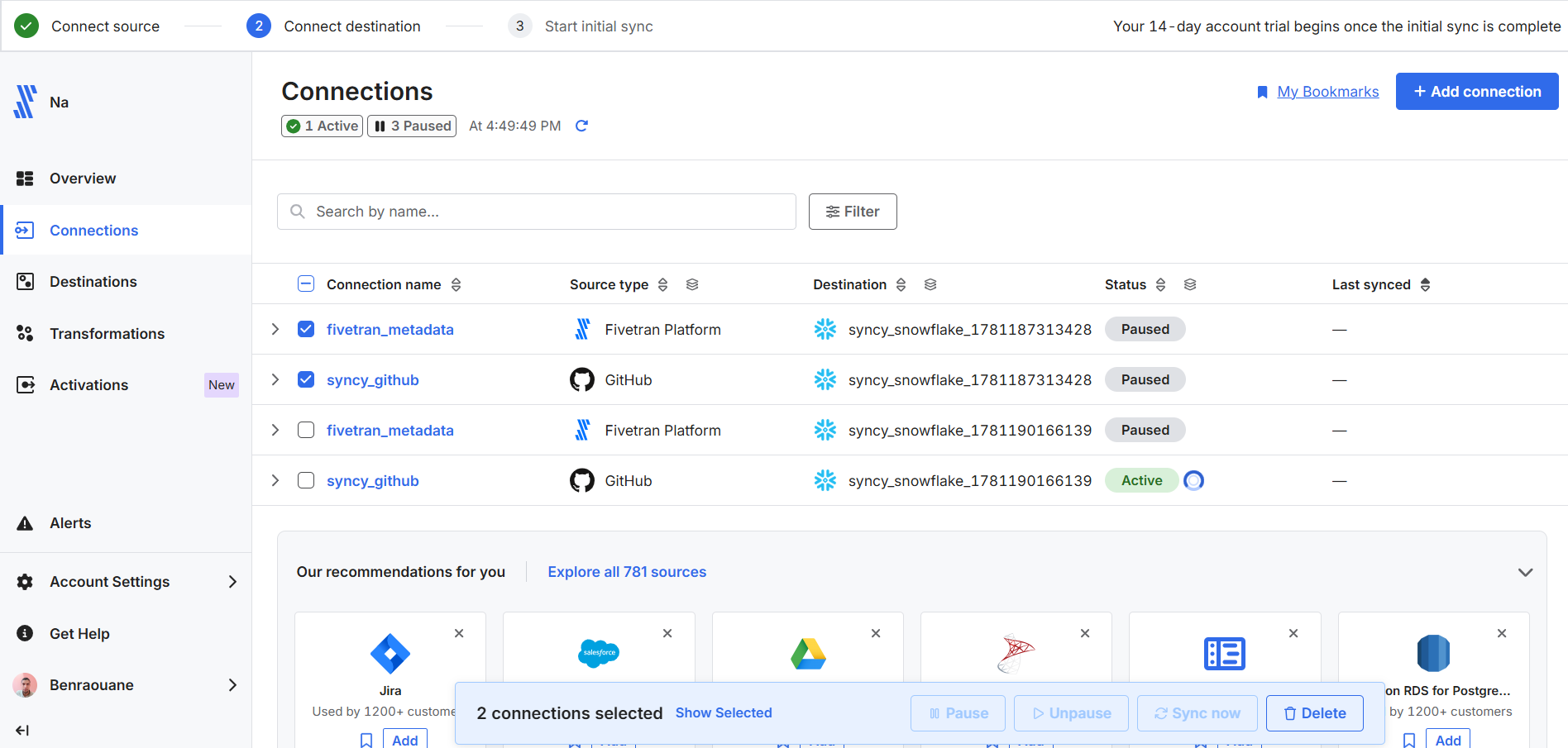Image resolution: width=1568 pixels, height=748 pixels.
Task: Dismiss the RDS for Postgres recommendation card
Action: 1502,633
